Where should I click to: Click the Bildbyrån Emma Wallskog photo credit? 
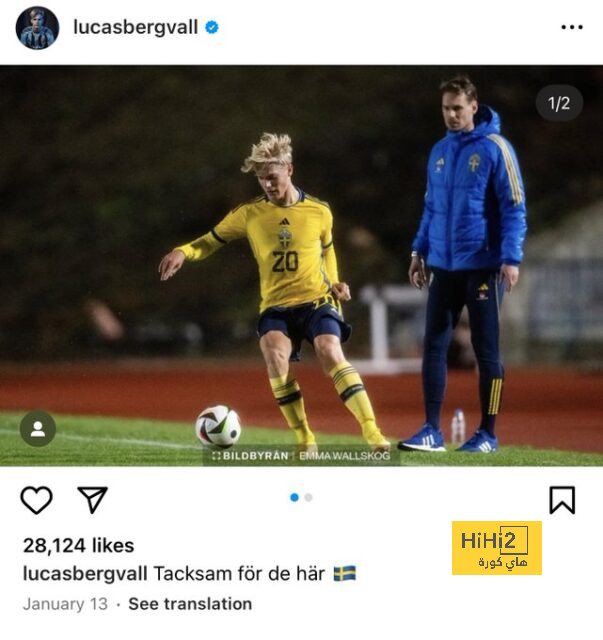tap(301, 456)
